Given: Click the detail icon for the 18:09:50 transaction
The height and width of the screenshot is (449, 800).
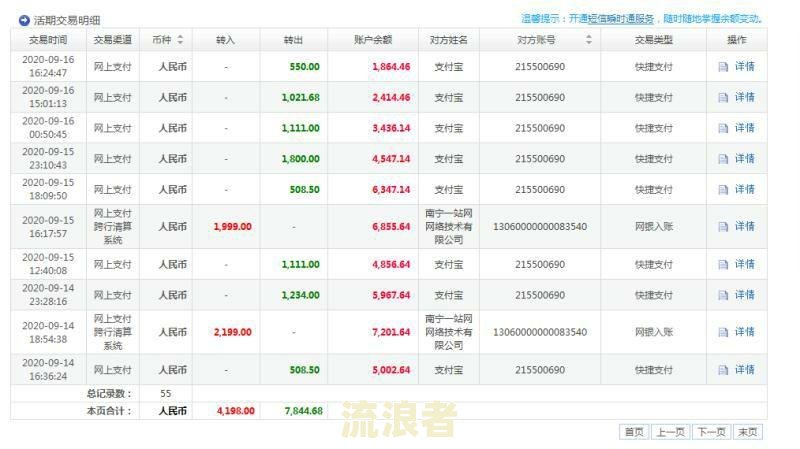Looking at the screenshot, I should coord(723,190).
